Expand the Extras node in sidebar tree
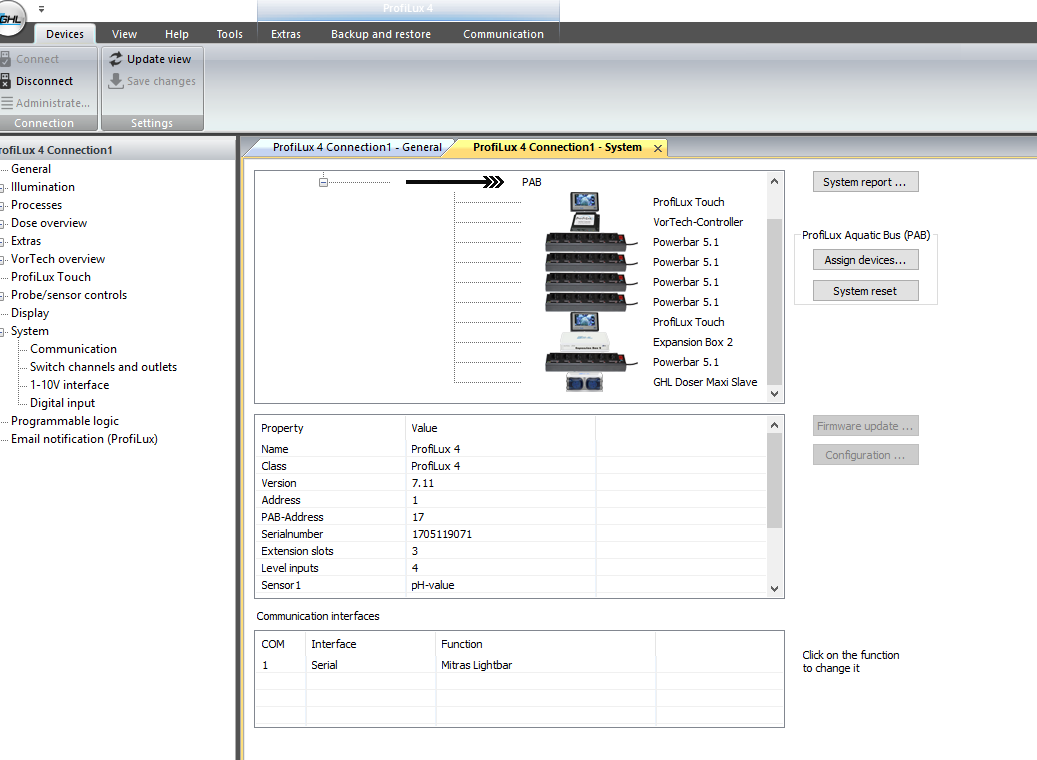Screen dimensions: 1037x760 [3, 241]
